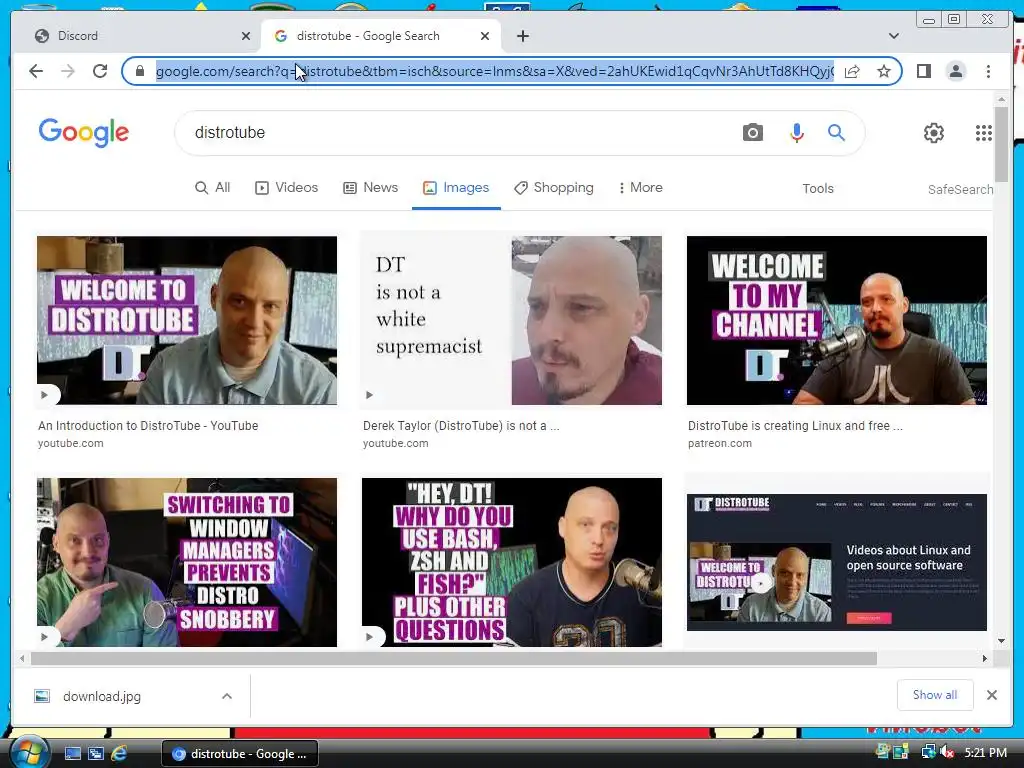Open the download.jpg downloaded file
This screenshot has width=1024, height=768.
coord(101,696)
